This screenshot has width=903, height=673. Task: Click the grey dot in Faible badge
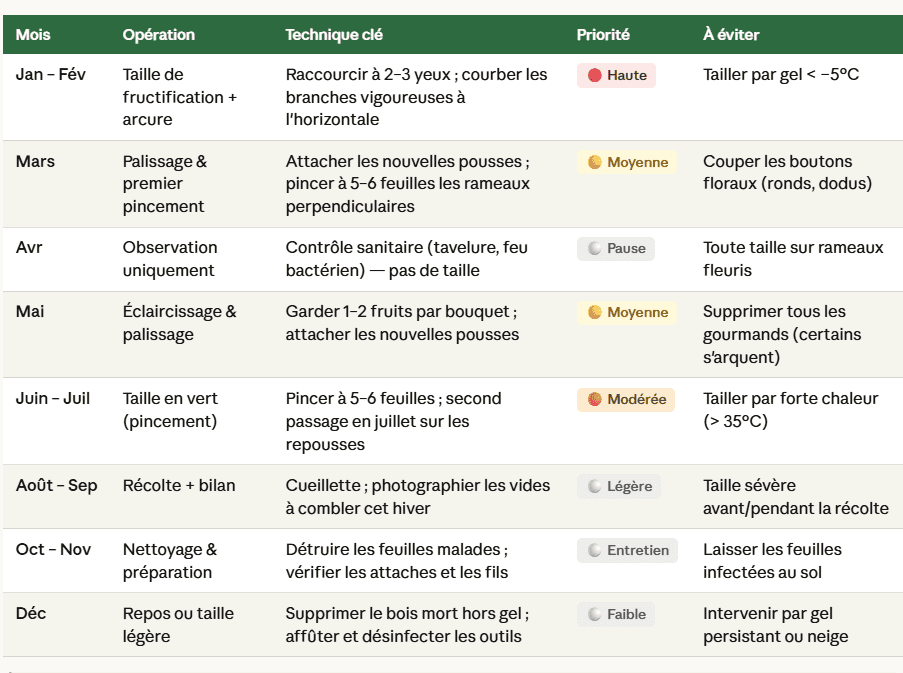[594, 614]
